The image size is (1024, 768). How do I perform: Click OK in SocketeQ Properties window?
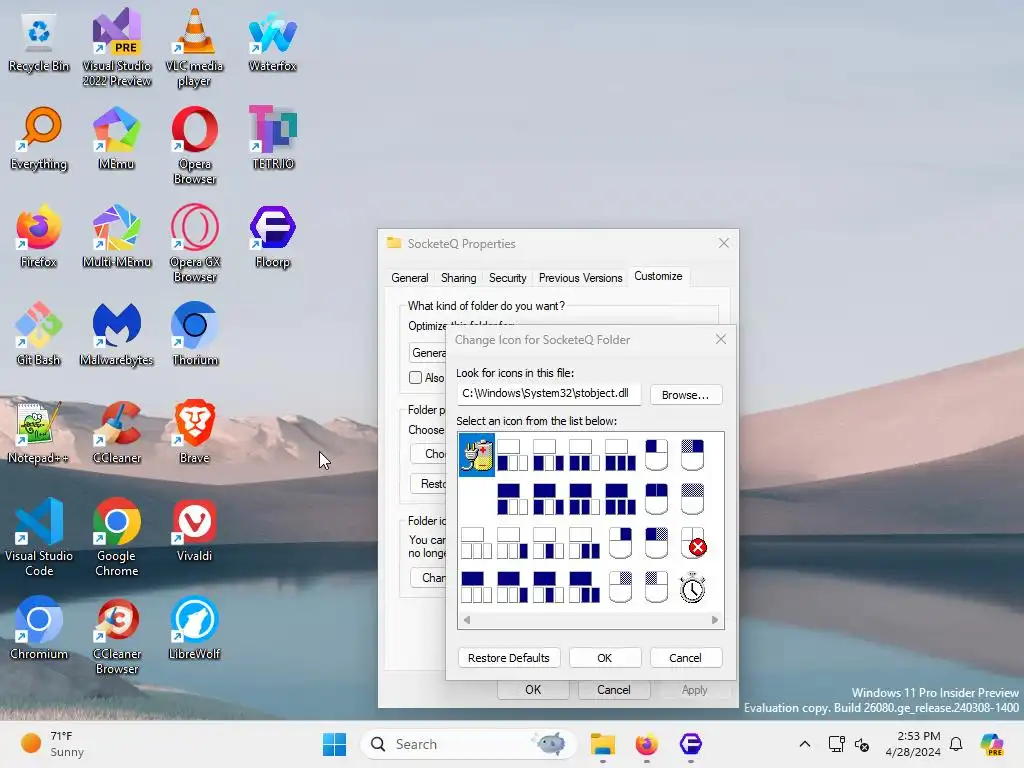[533, 690]
